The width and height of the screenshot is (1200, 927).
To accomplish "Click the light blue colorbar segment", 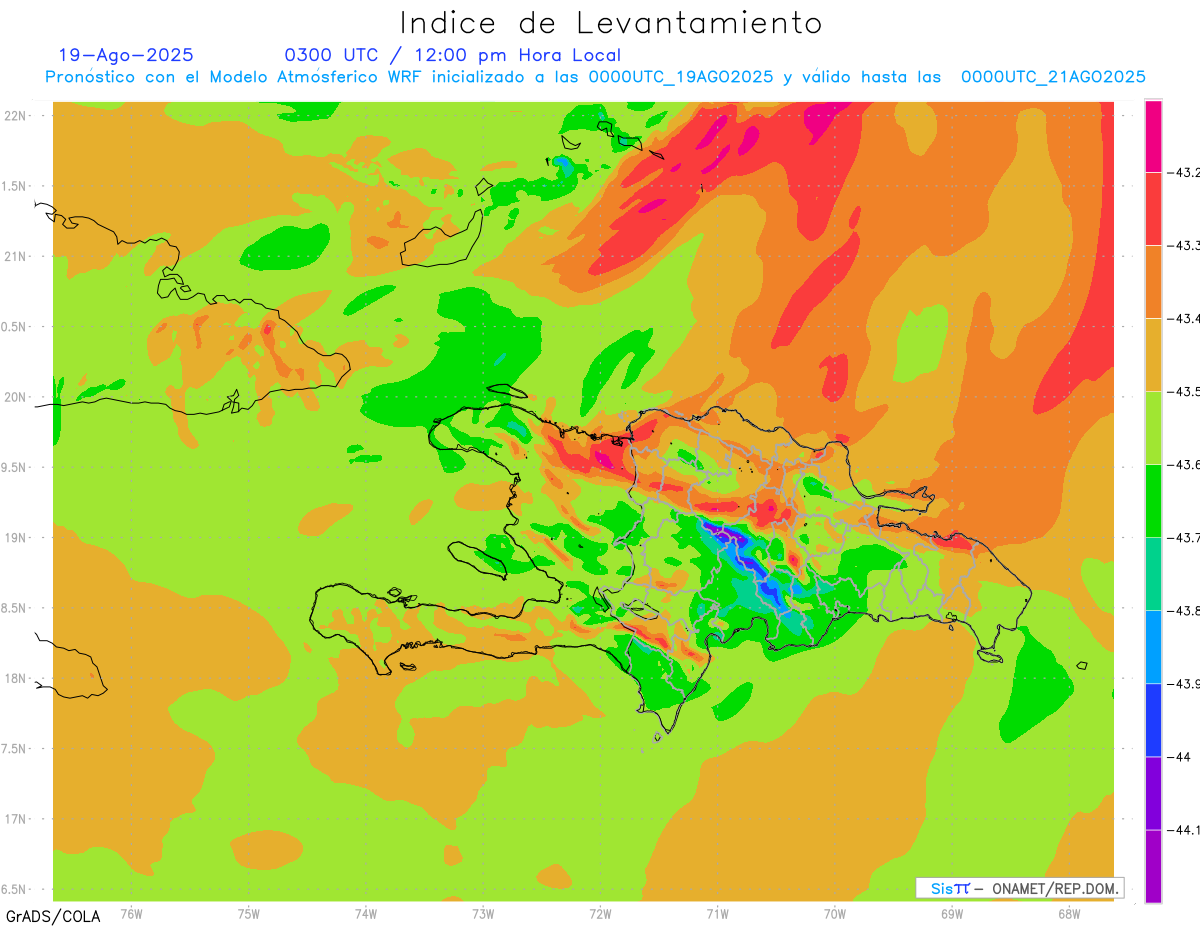I will [x=1153, y=647].
